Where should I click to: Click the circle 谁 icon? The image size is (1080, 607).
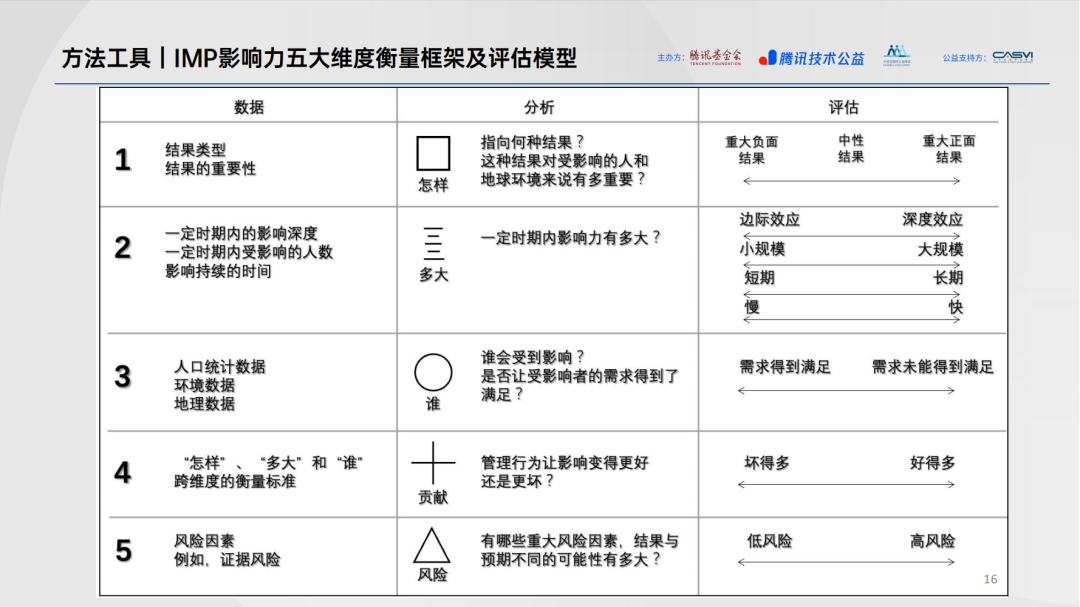433,373
